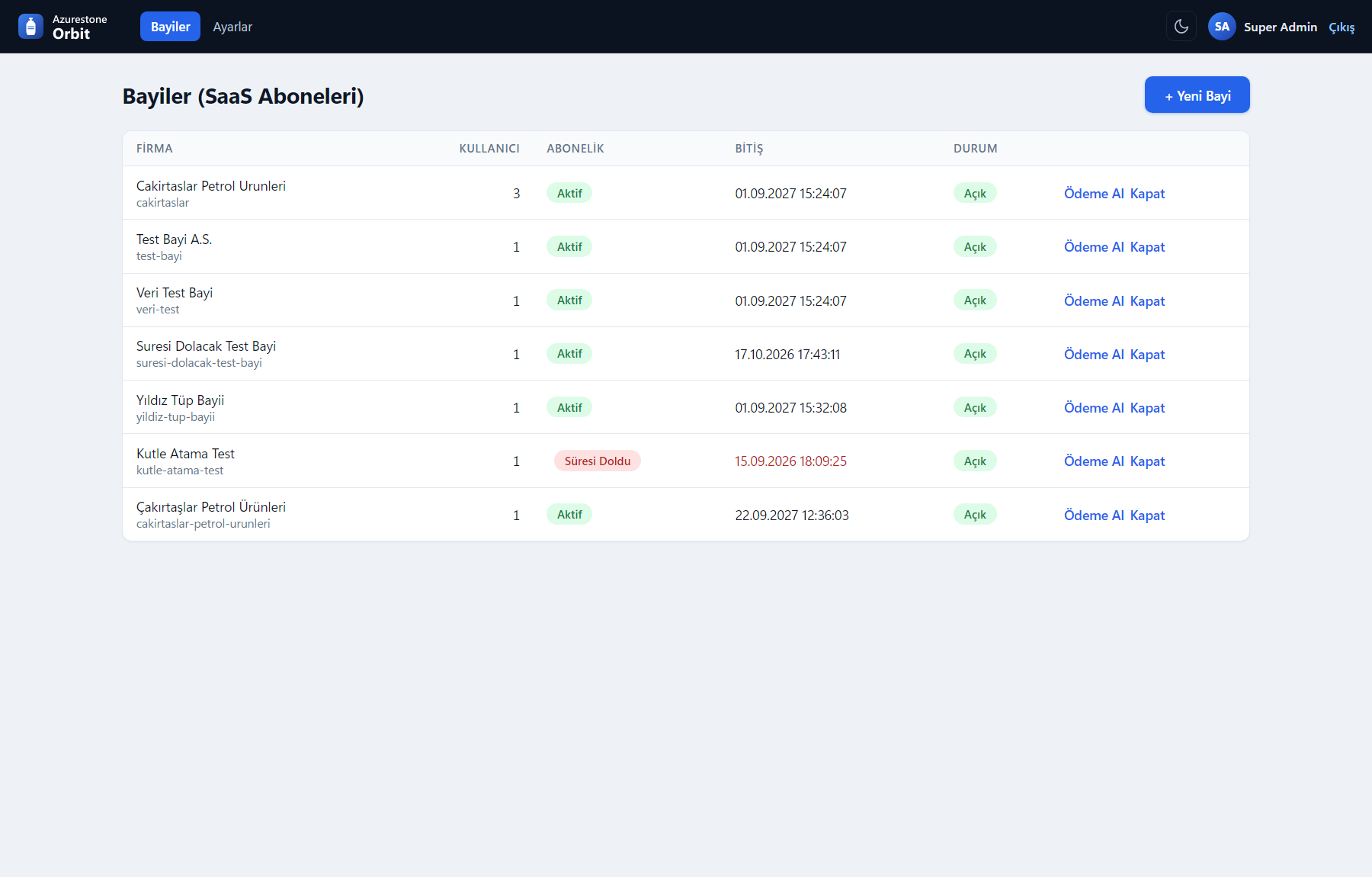Click the Açık status in Kutle Atama Test row
The width and height of the screenshot is (1372, 877).
point(975,461)
